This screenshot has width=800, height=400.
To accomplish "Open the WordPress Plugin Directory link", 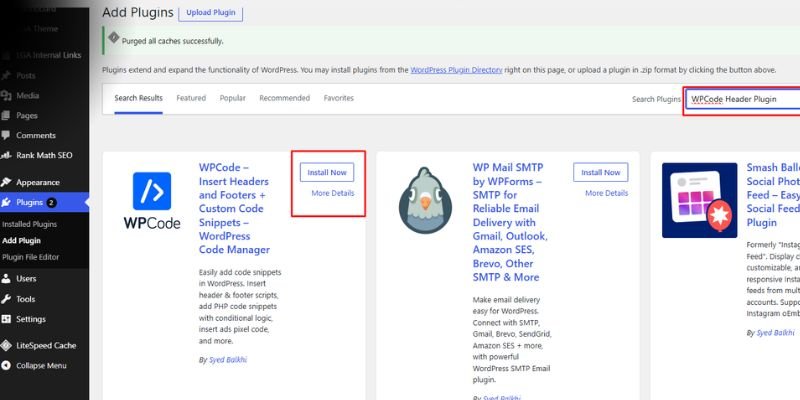I will [x=456, y=70].
